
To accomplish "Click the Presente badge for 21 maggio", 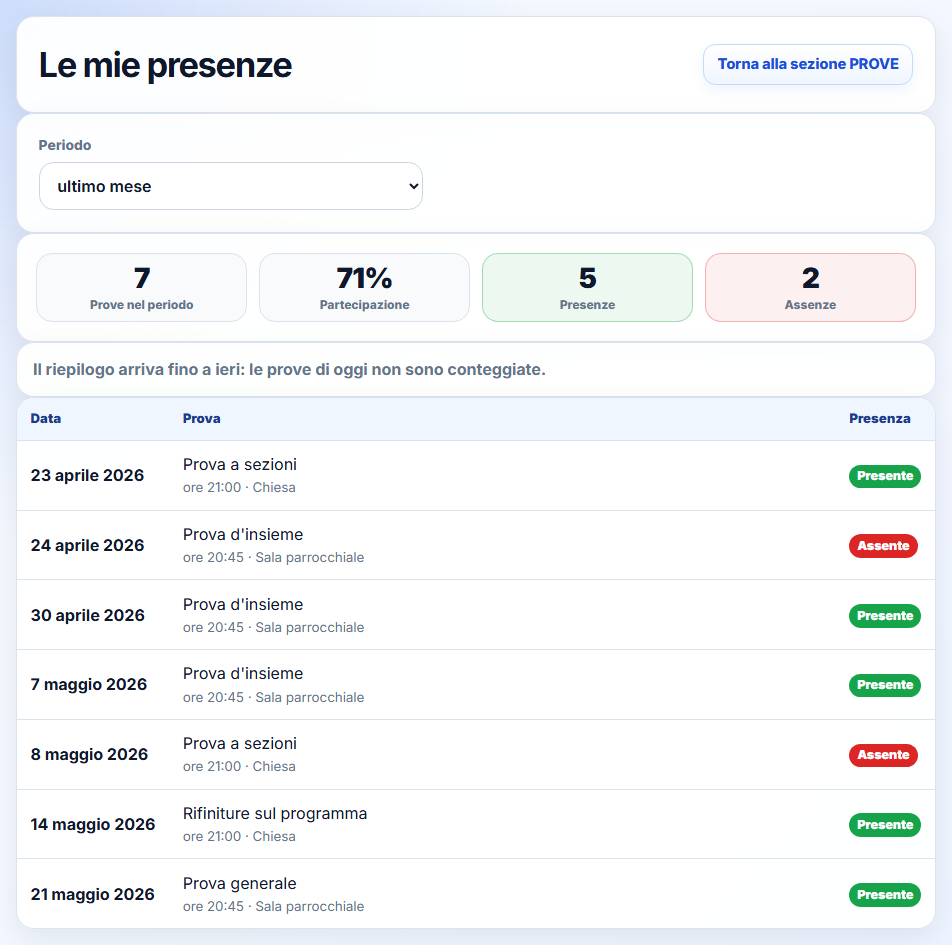I will [x=885, y=895].
